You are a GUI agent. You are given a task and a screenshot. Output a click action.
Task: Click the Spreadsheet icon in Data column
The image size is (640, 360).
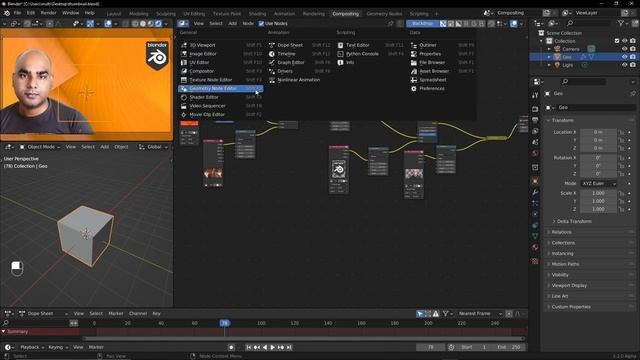pyautogui.click(x=413, y=80)
